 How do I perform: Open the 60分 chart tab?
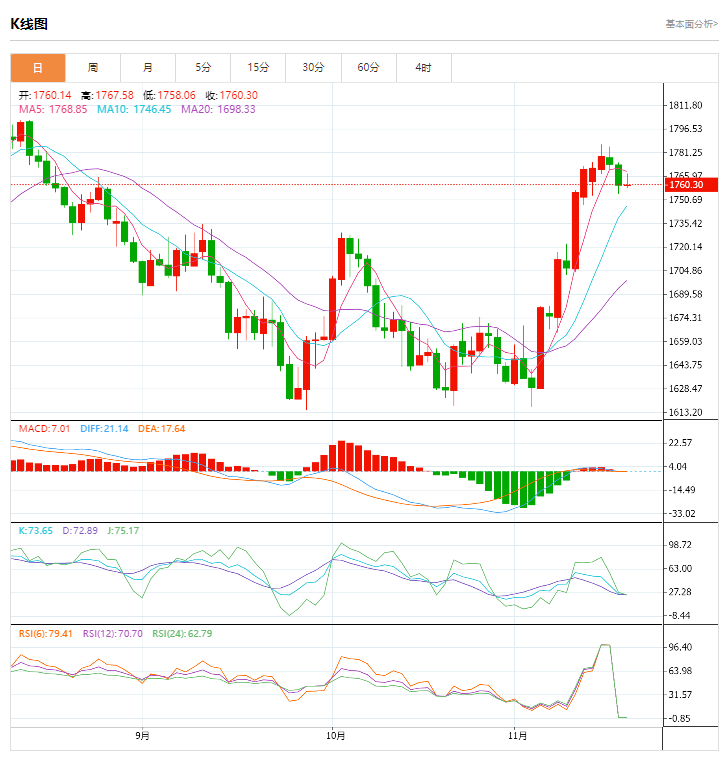[x=369, y=68]
